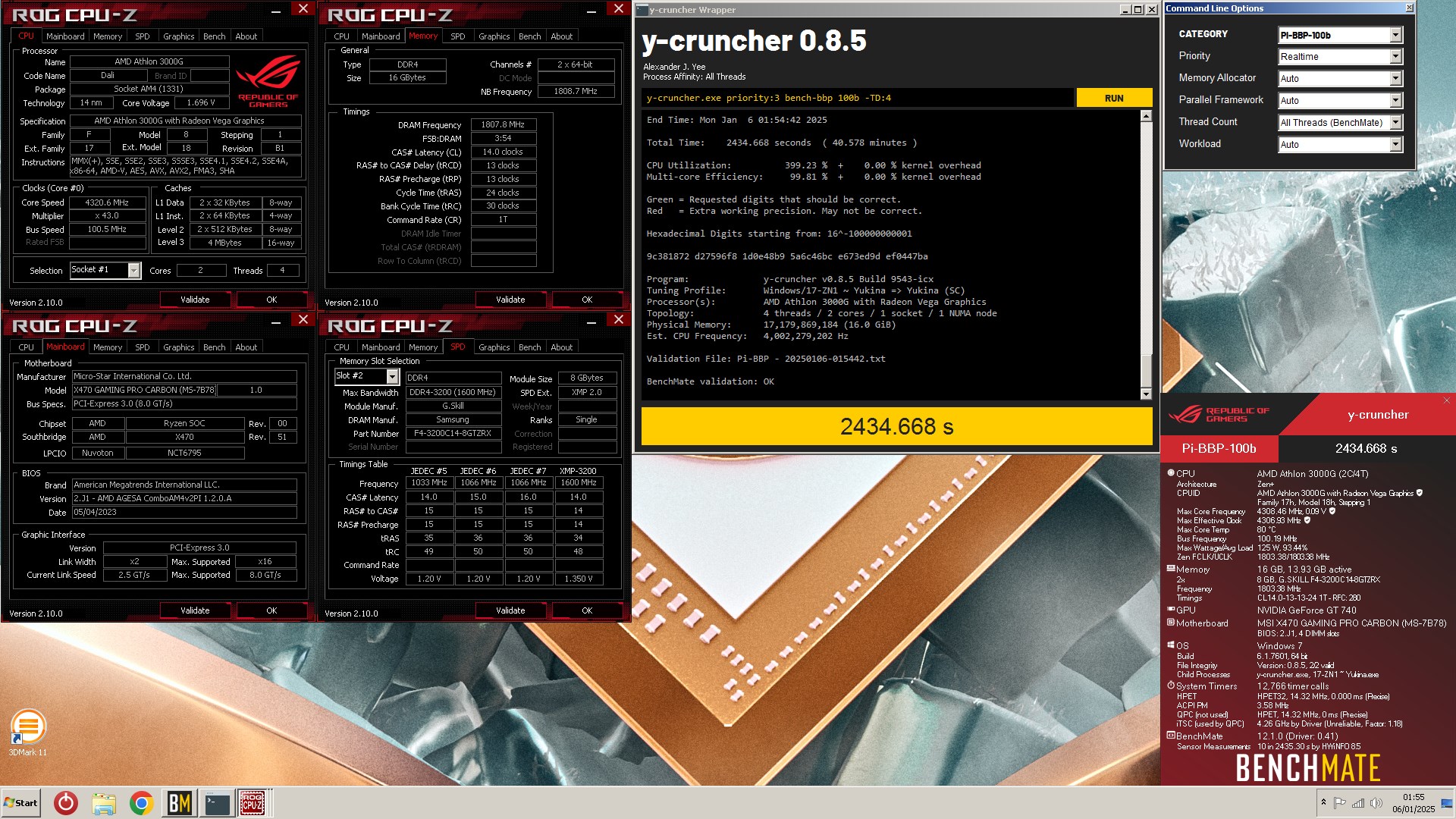The height and width of the screenshot is (819, 1456).
Task: Open the Memory Allocator dropdown
Action: click(x=1340, y=79)
